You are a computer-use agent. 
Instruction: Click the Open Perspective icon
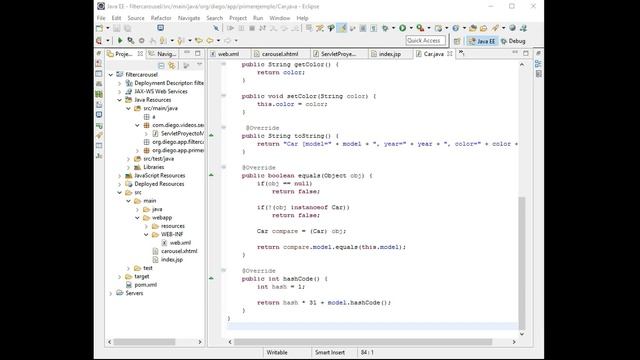click(457, 41)
